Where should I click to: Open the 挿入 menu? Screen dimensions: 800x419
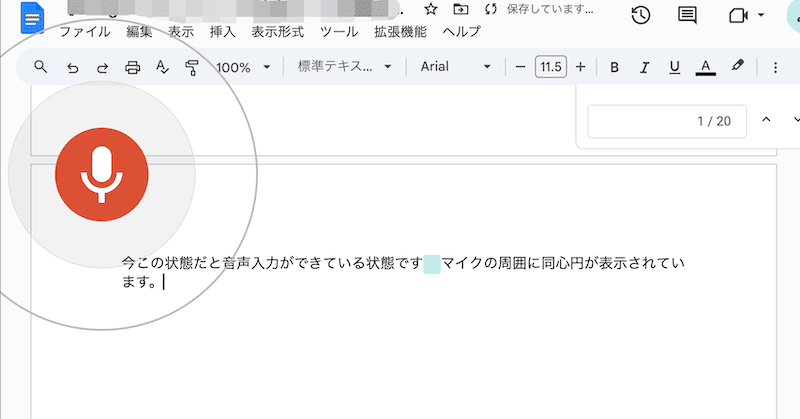click(222, 31)
